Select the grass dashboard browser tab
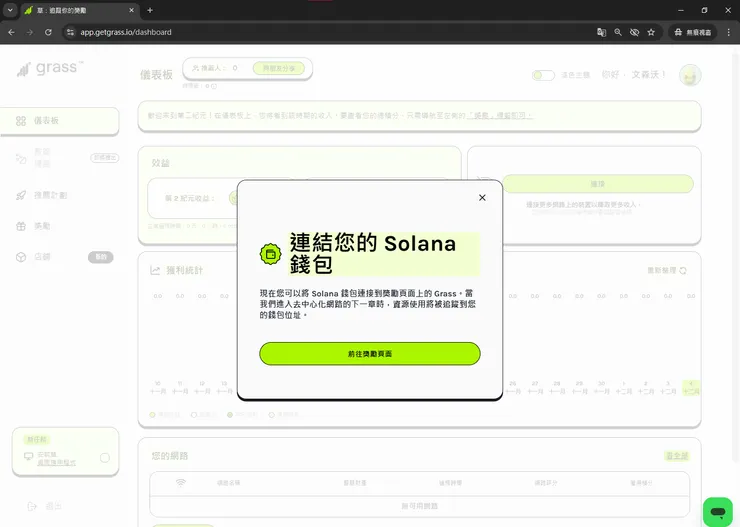Viewport: 740px width, 527px height. point(80,10)
